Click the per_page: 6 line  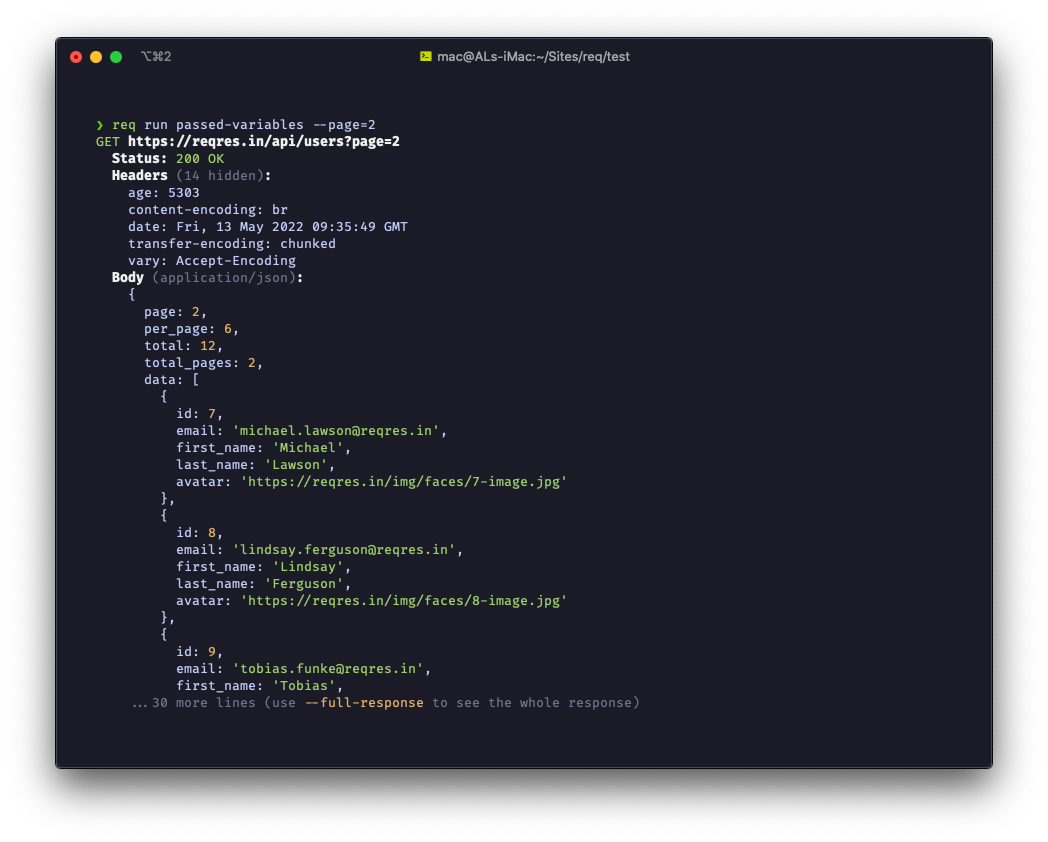tap(192, 329)
